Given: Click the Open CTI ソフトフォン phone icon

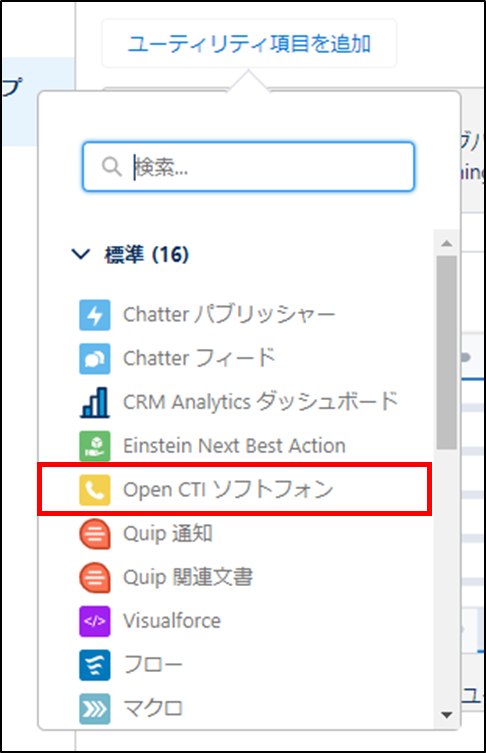Looking at the screenshot, I should [x=95, y=490].
